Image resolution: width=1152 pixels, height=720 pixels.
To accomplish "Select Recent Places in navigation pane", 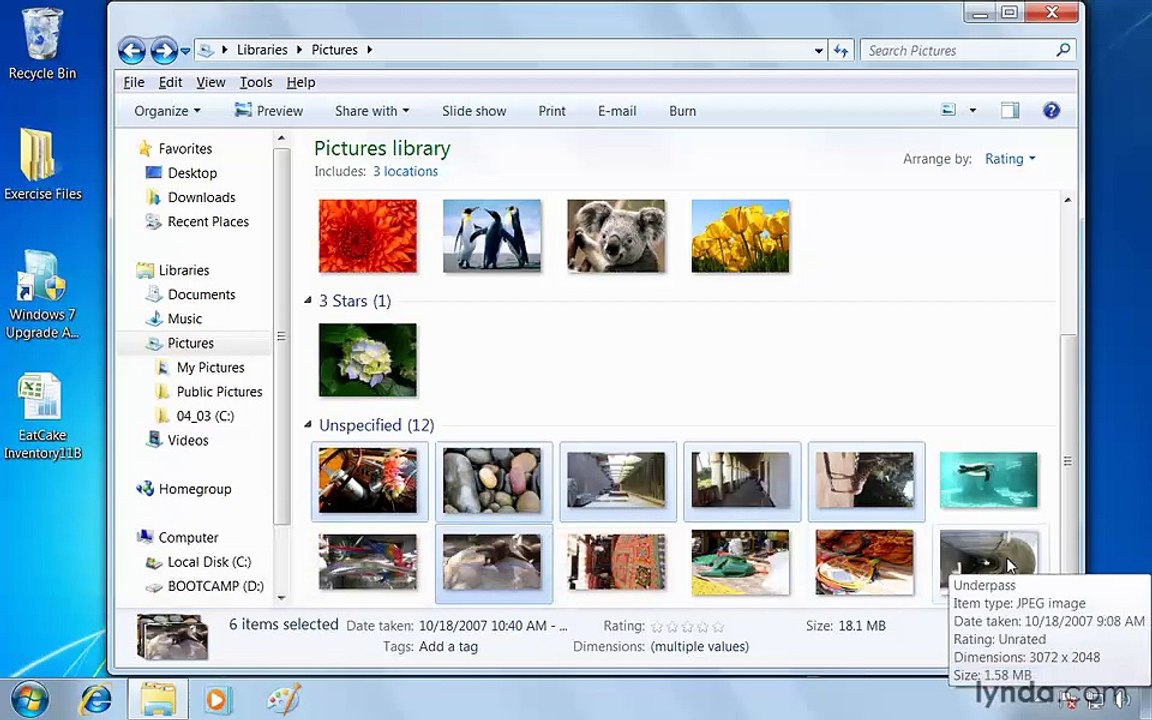I will click(x=208, y=221).
